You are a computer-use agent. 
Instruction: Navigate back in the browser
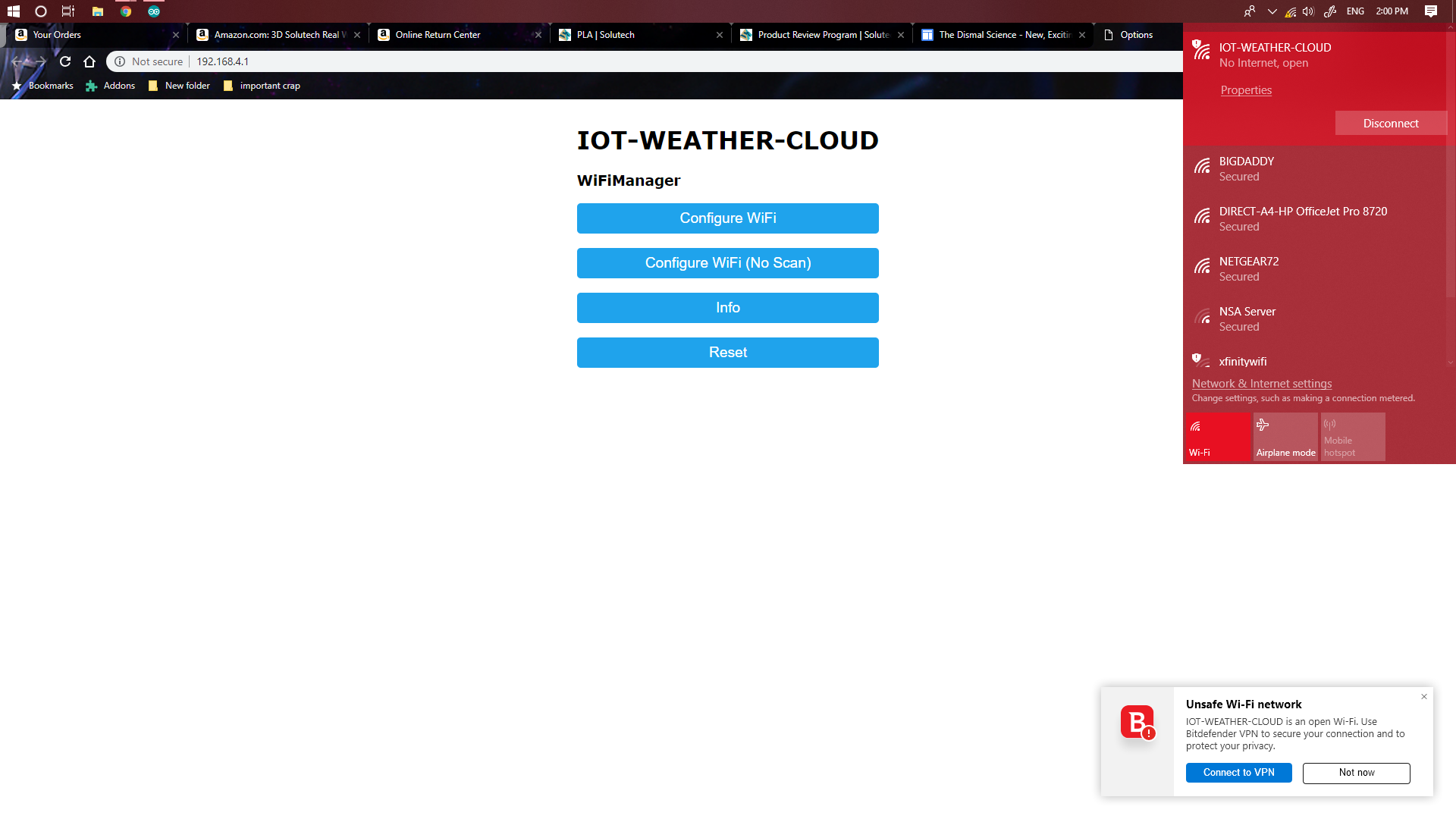click(15, 61)
